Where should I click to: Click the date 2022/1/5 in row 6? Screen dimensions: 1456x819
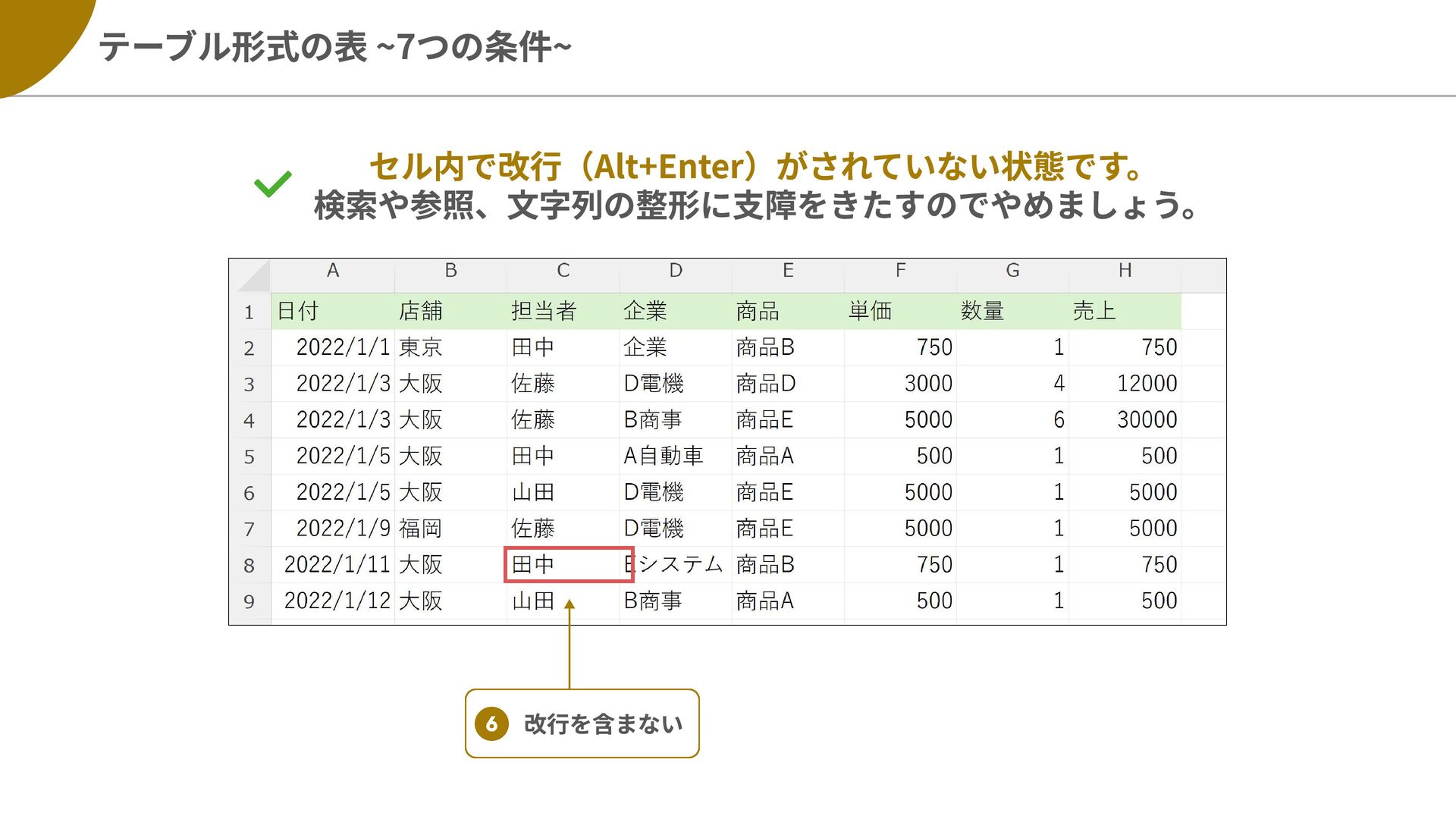coord(332,493)
